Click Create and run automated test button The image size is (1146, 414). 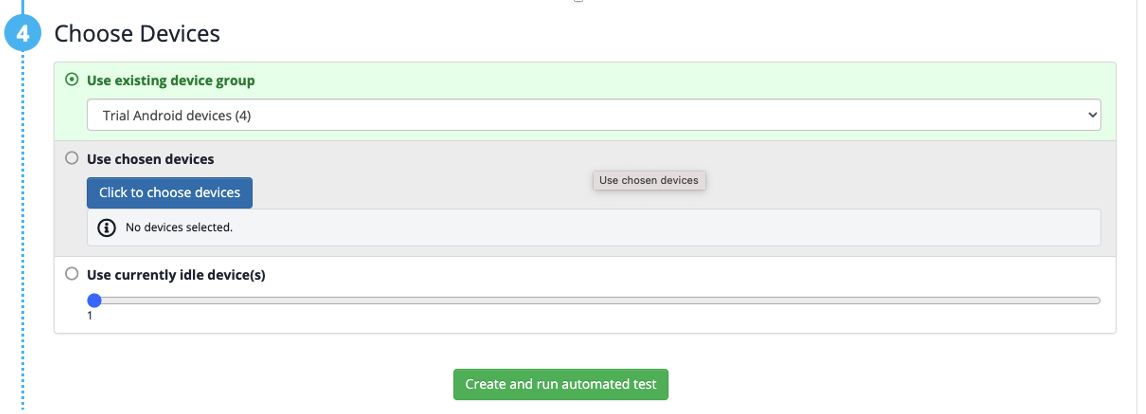click(560, 384)
